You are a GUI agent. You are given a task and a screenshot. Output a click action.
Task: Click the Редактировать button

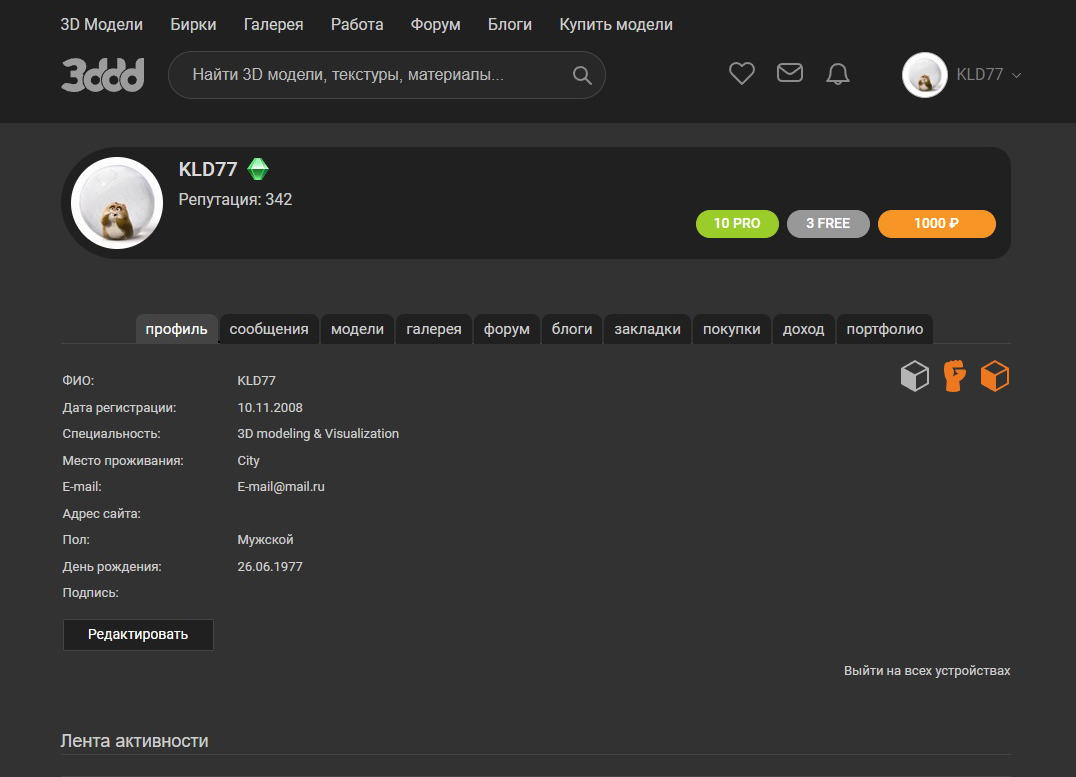point(138,634)
